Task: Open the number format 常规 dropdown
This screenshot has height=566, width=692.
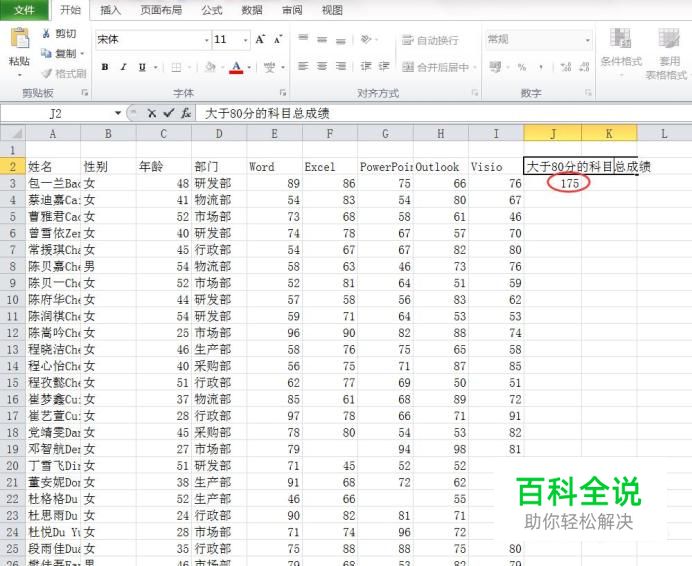Action: (587, 40)
